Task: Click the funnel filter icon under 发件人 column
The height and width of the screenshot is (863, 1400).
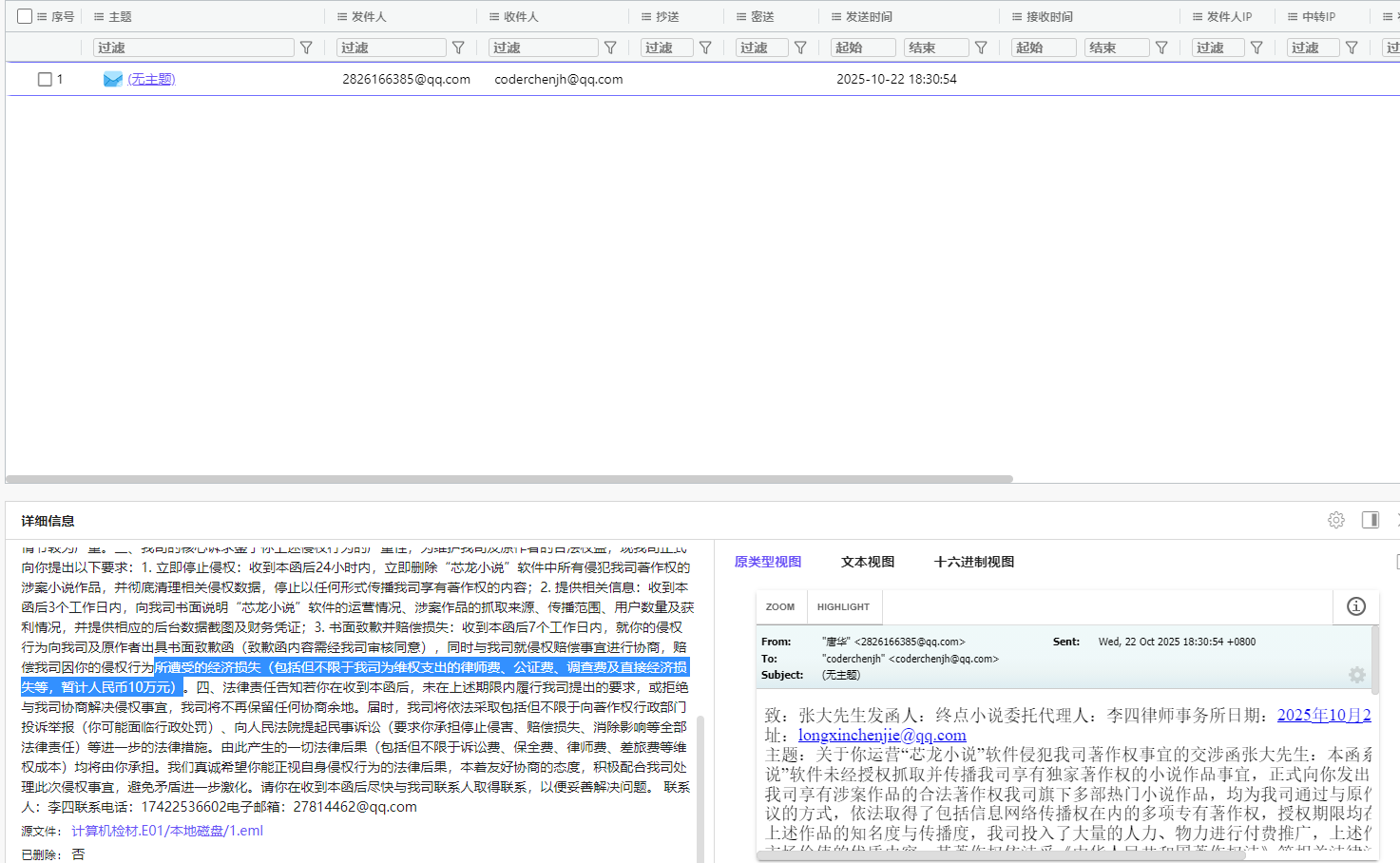Action: [458, 47]
